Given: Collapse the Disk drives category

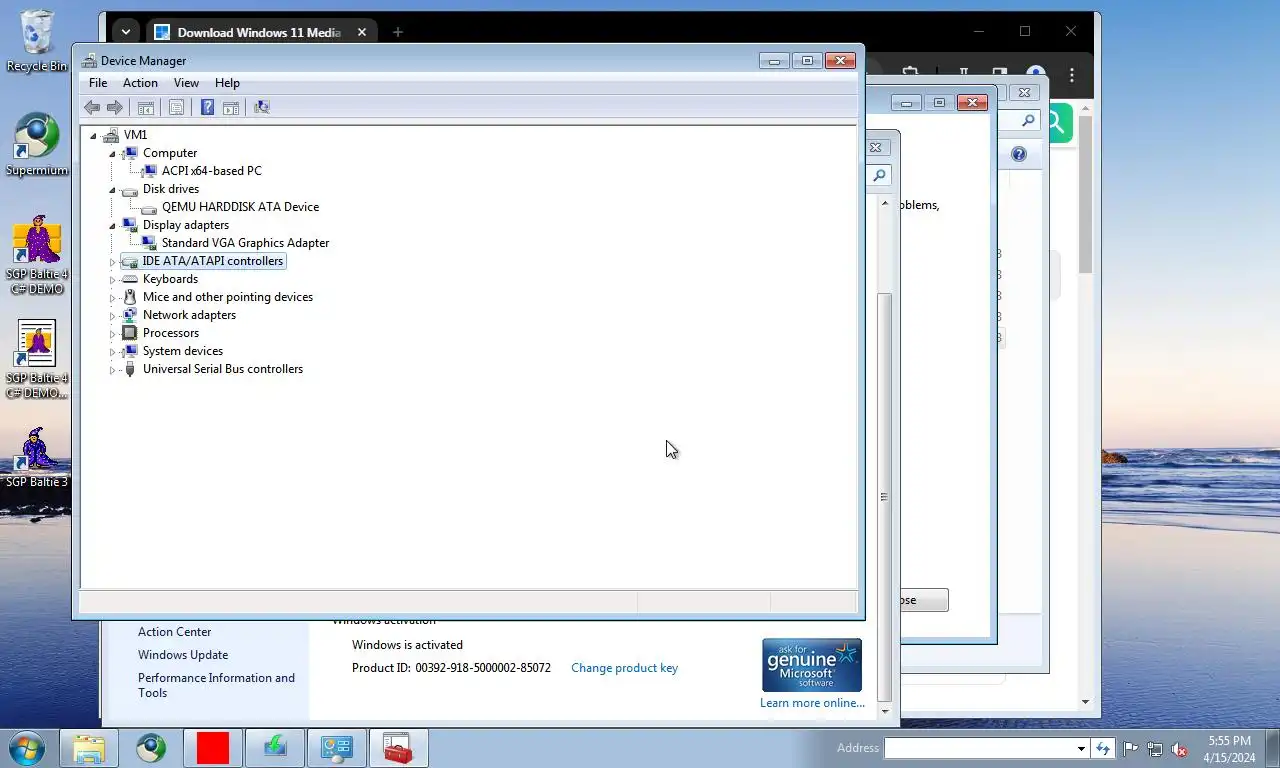Looking at the screenshot, I should tap(112, 190).
